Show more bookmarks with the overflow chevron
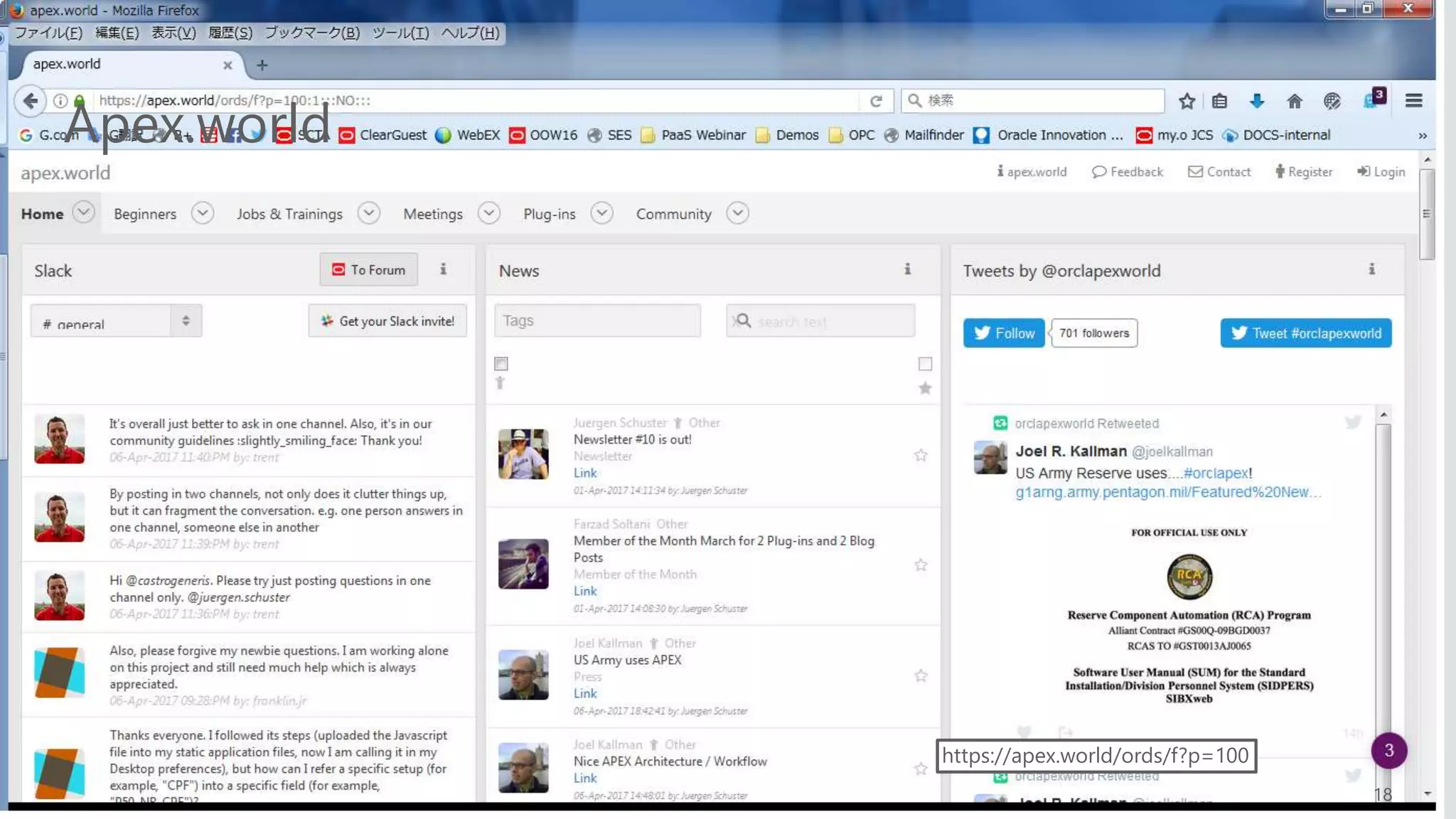This screenshot has height=819, width=1456. 1422,136
